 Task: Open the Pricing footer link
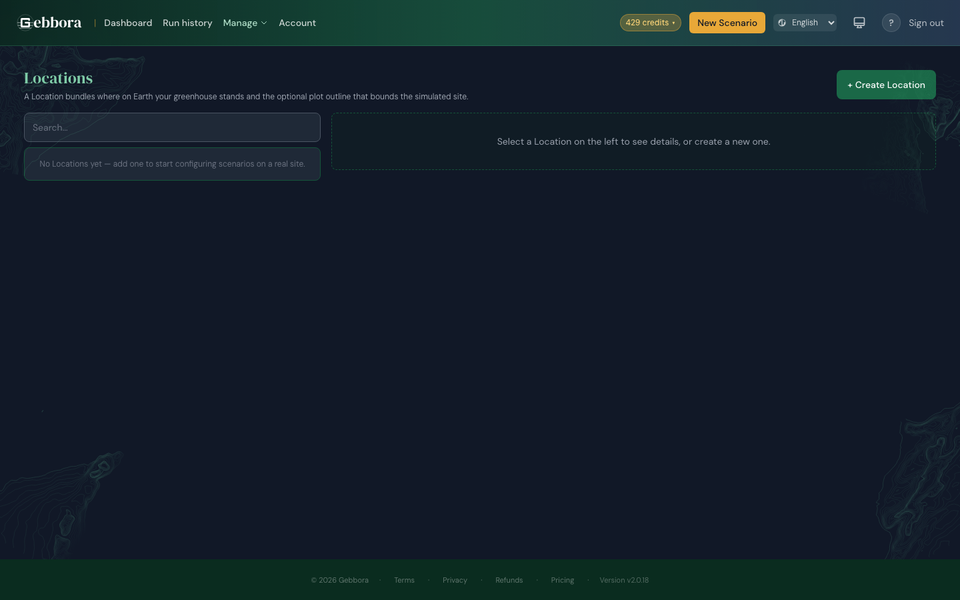(562, 580)
